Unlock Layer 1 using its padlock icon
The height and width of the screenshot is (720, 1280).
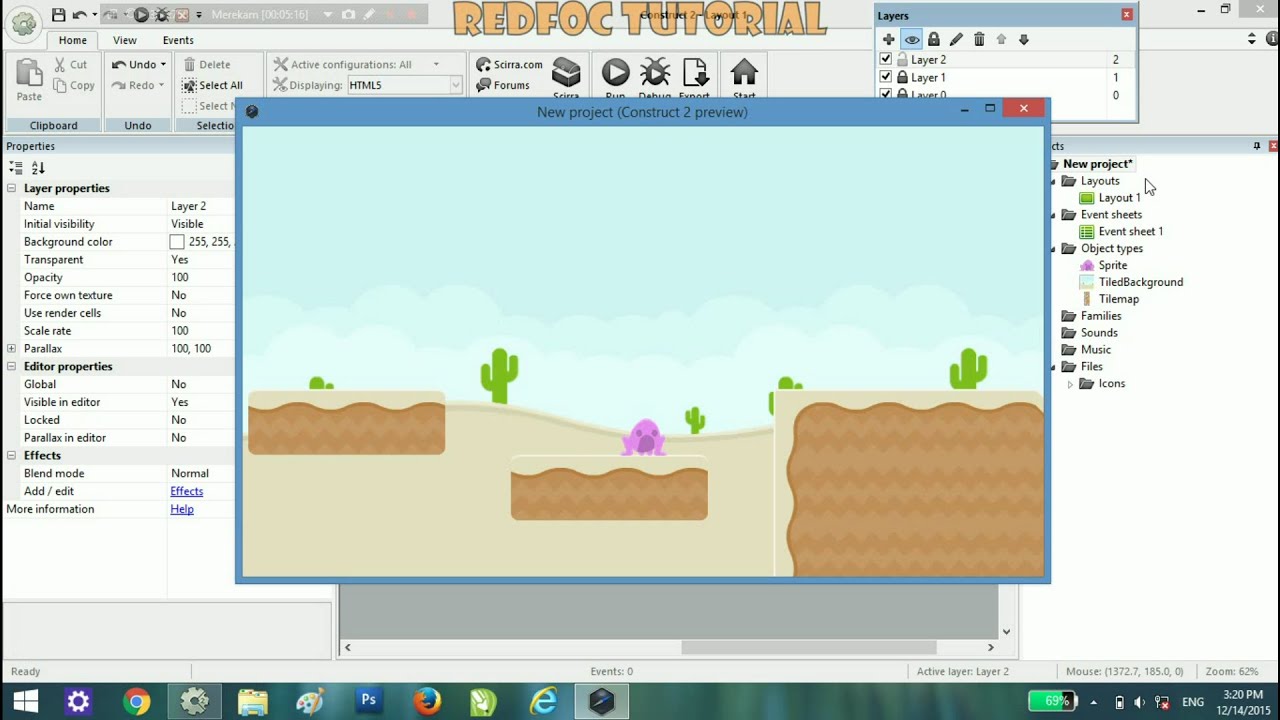click(x=902, y=77)
